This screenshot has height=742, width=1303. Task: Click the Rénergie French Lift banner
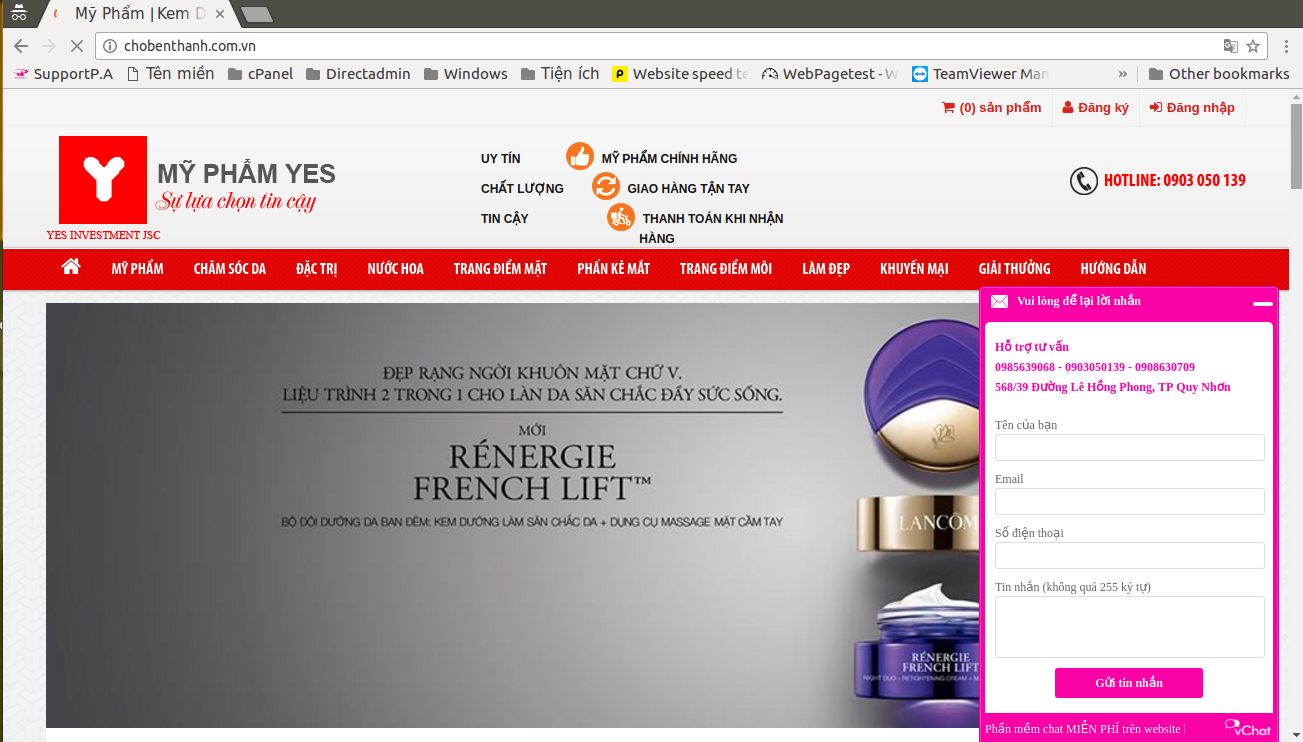pyautogui.click(x=512, y=515)
